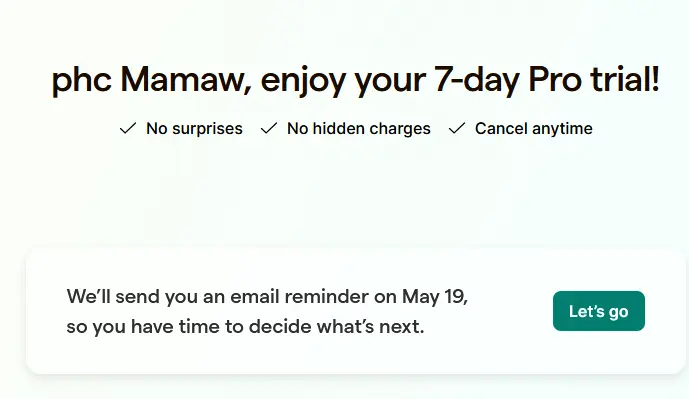This screenshot has height=399, width=689.
Task: Click the word email in reminder text
Action: pyautogui.click(x=254, y=296)
